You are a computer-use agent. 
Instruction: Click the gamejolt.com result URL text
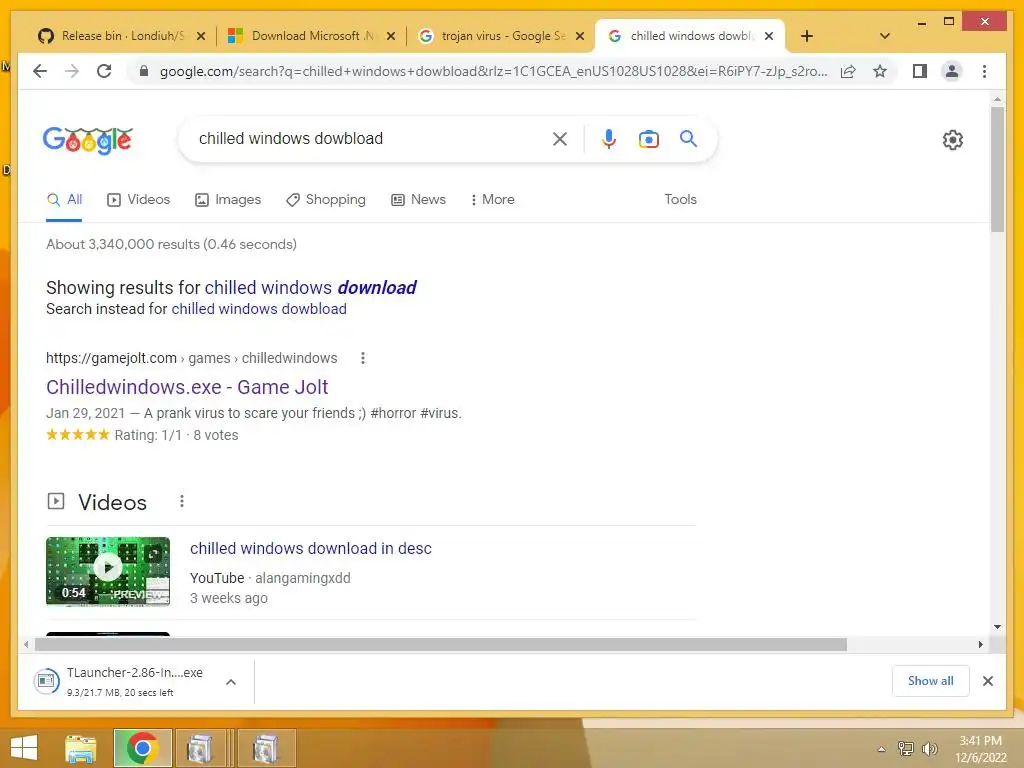pyautogui.click(x=191, y=358)
